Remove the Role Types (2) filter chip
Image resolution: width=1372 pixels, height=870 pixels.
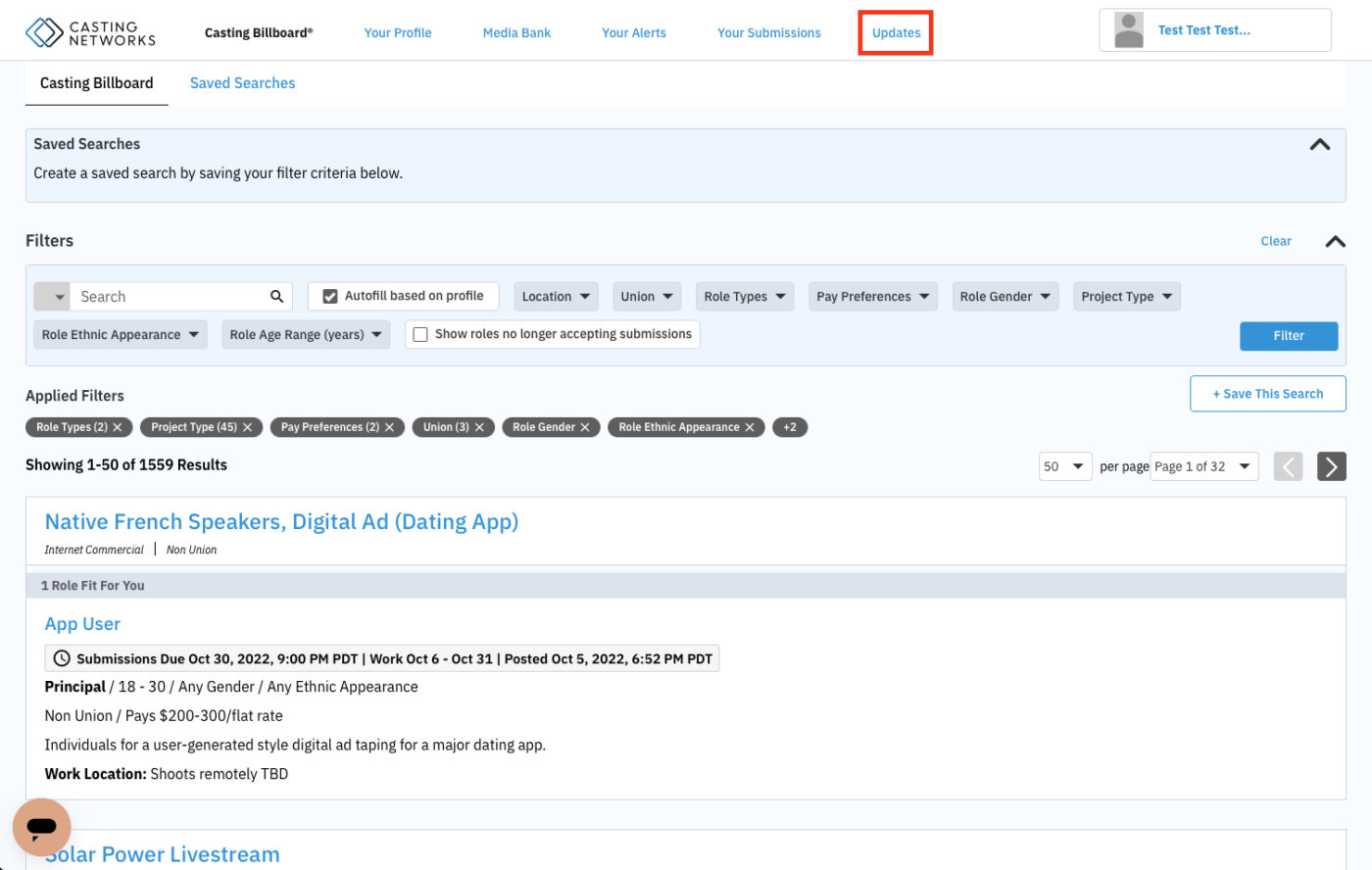pyautogui.click(x=118, y=427)
